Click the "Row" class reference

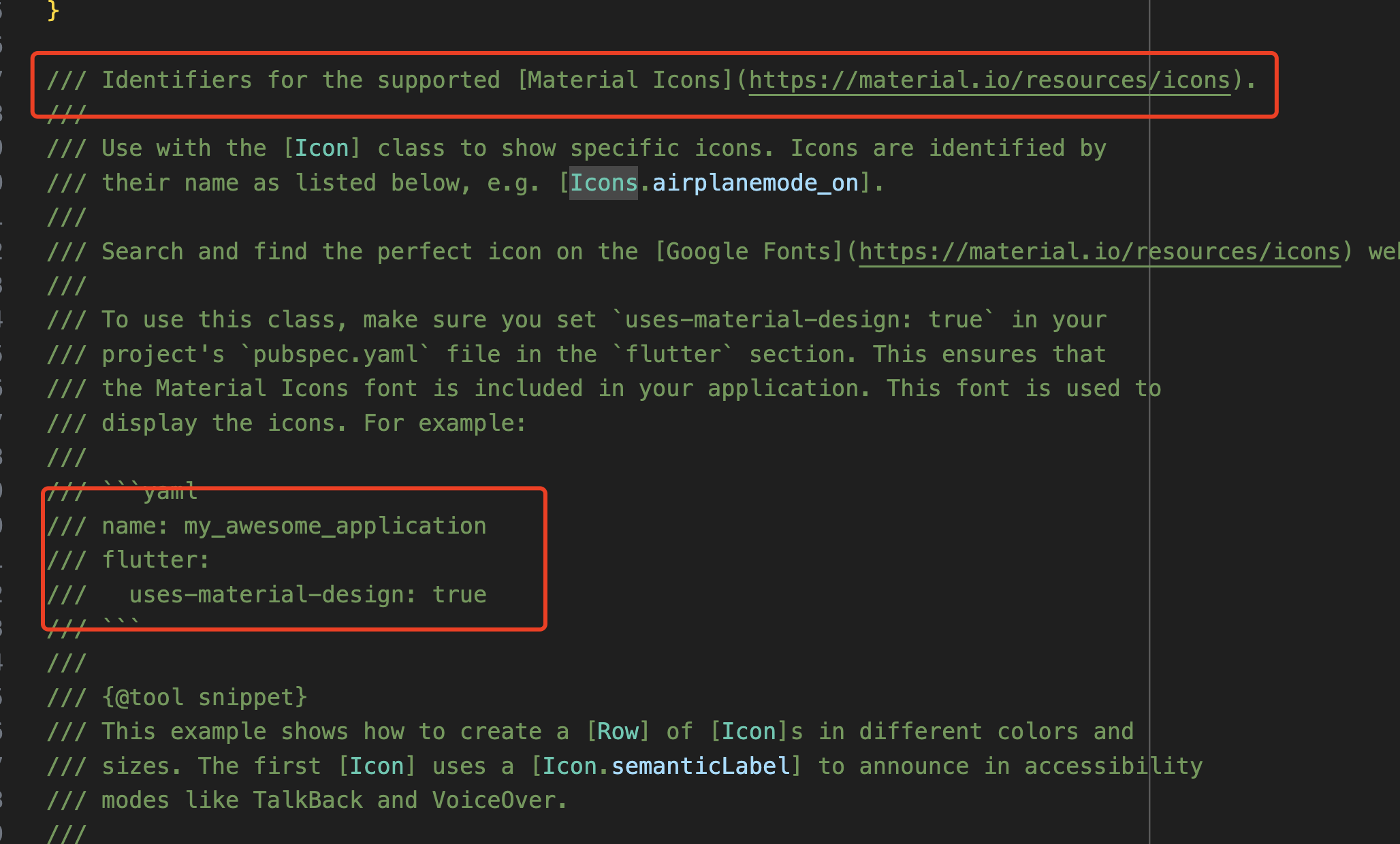point(618,732)
